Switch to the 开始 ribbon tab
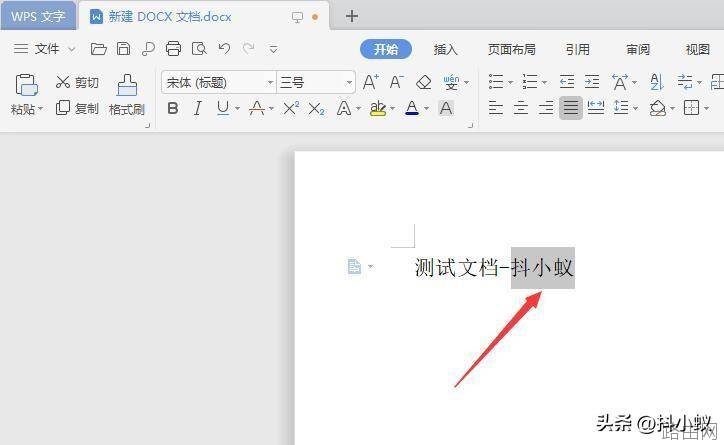This screenshot has height=445, width=724. click(386, 49)
